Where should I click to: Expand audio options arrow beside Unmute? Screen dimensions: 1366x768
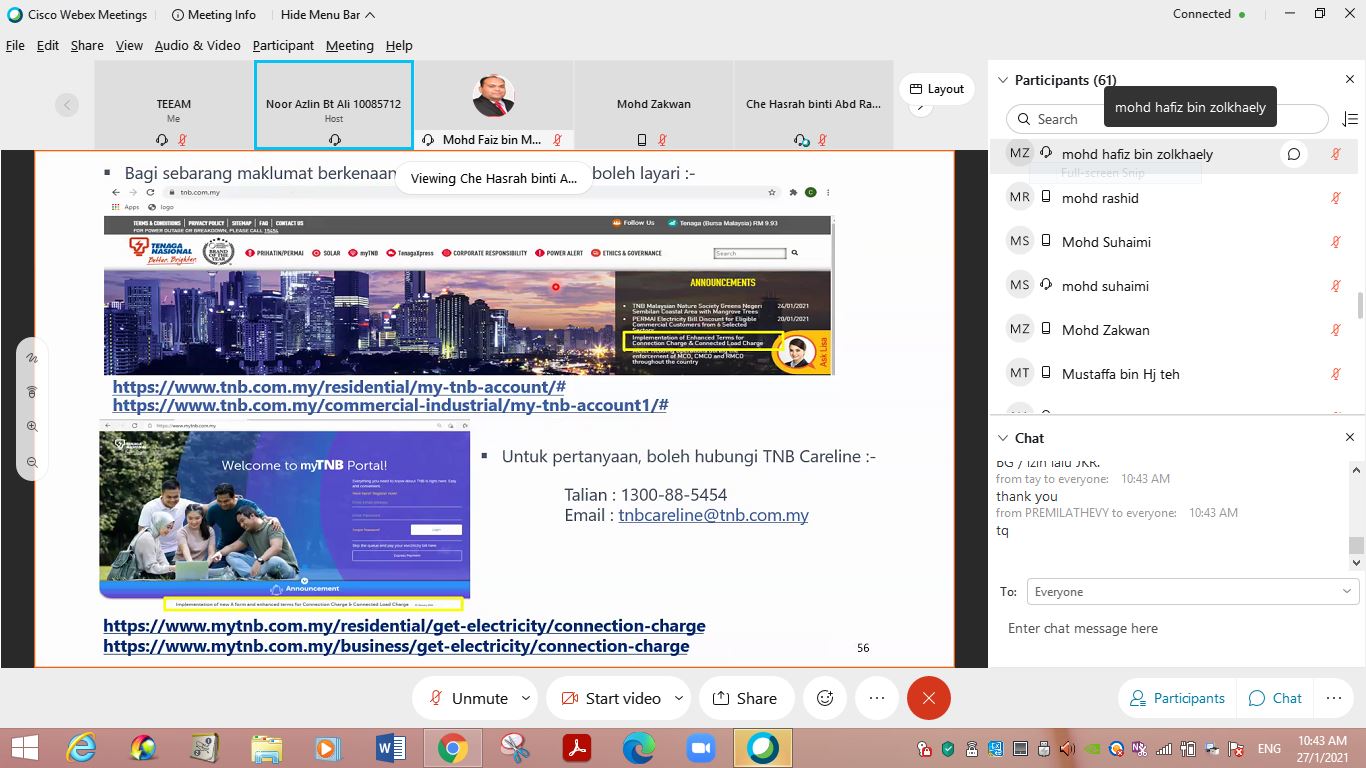pos(526,698)
